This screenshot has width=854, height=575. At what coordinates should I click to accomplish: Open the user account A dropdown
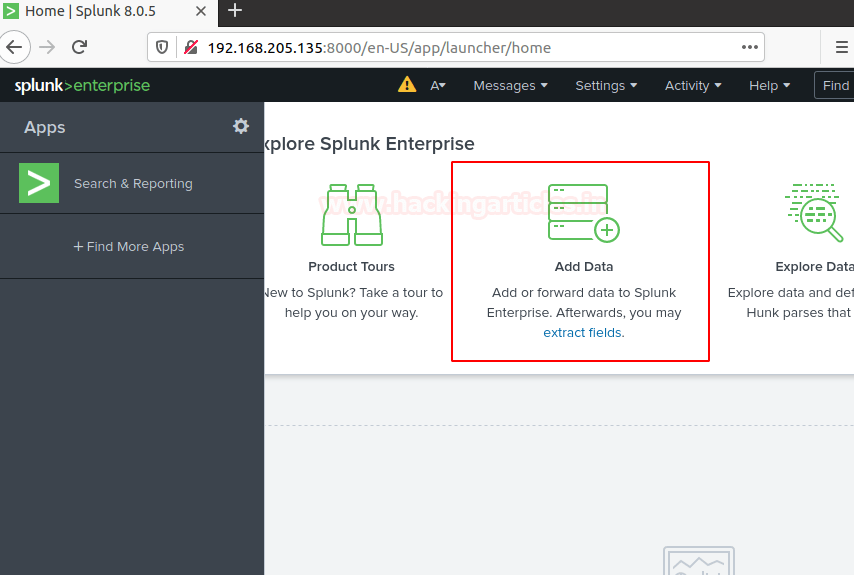coord(438,86)
